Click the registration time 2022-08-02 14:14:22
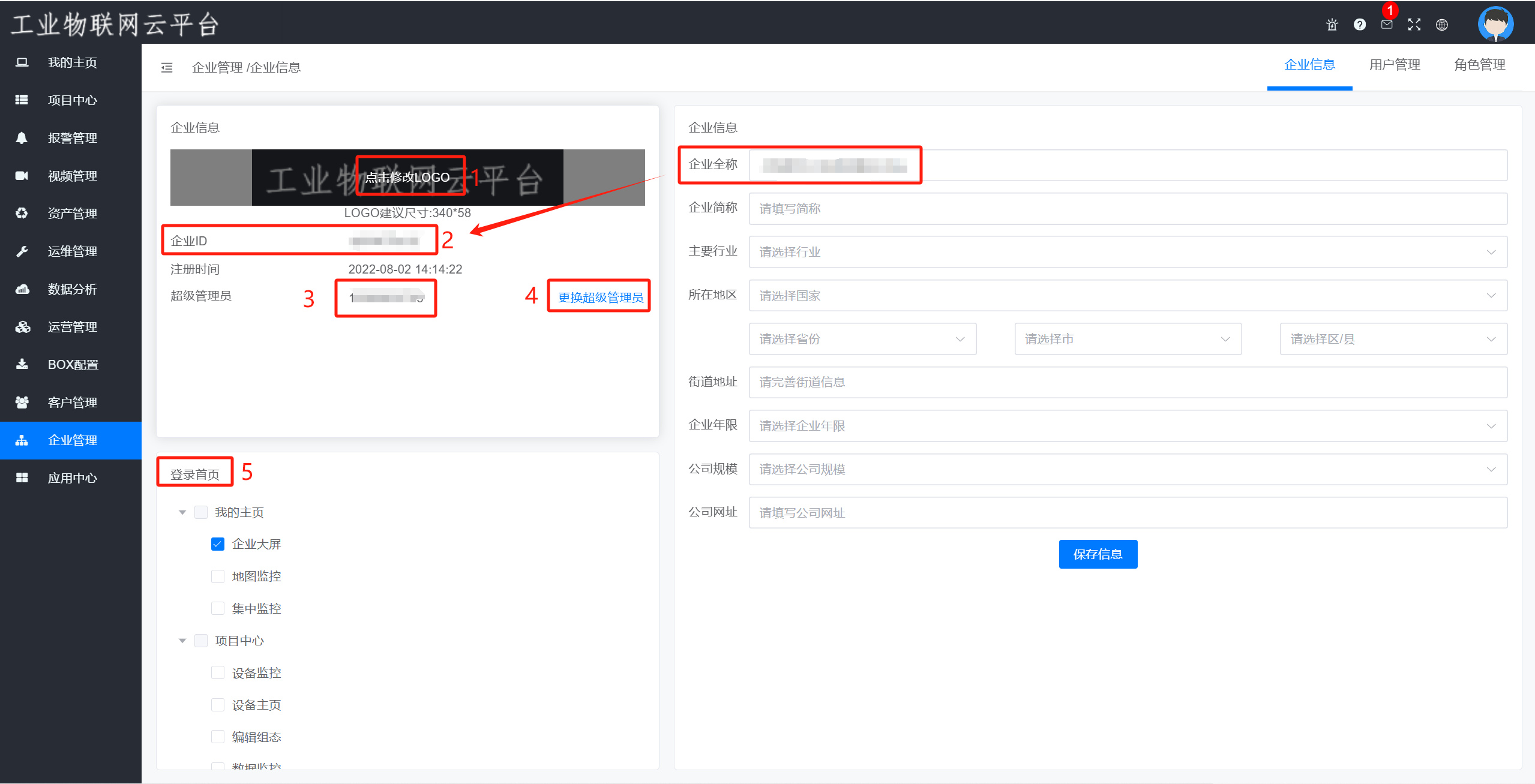Viewport: 1535px width, 784px height. tap(405, 269)
